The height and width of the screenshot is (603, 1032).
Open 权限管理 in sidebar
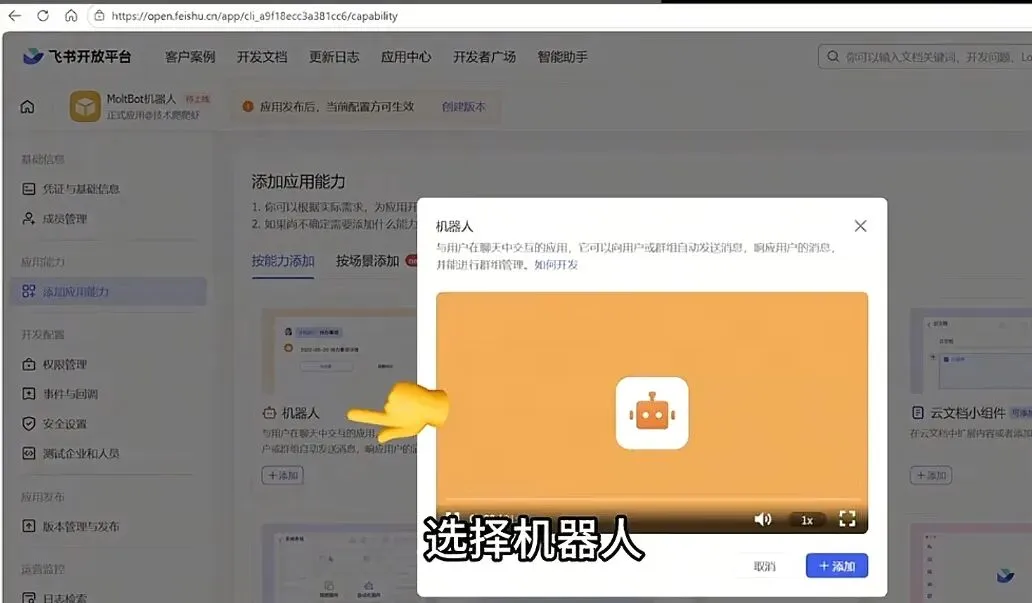tap(64, 364)
